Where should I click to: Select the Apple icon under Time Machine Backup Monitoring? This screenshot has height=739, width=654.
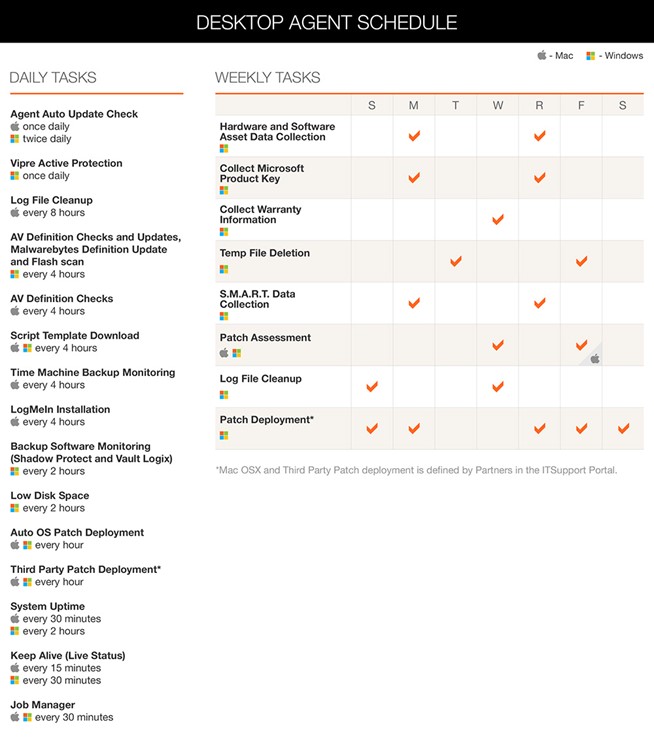[15, 385]
